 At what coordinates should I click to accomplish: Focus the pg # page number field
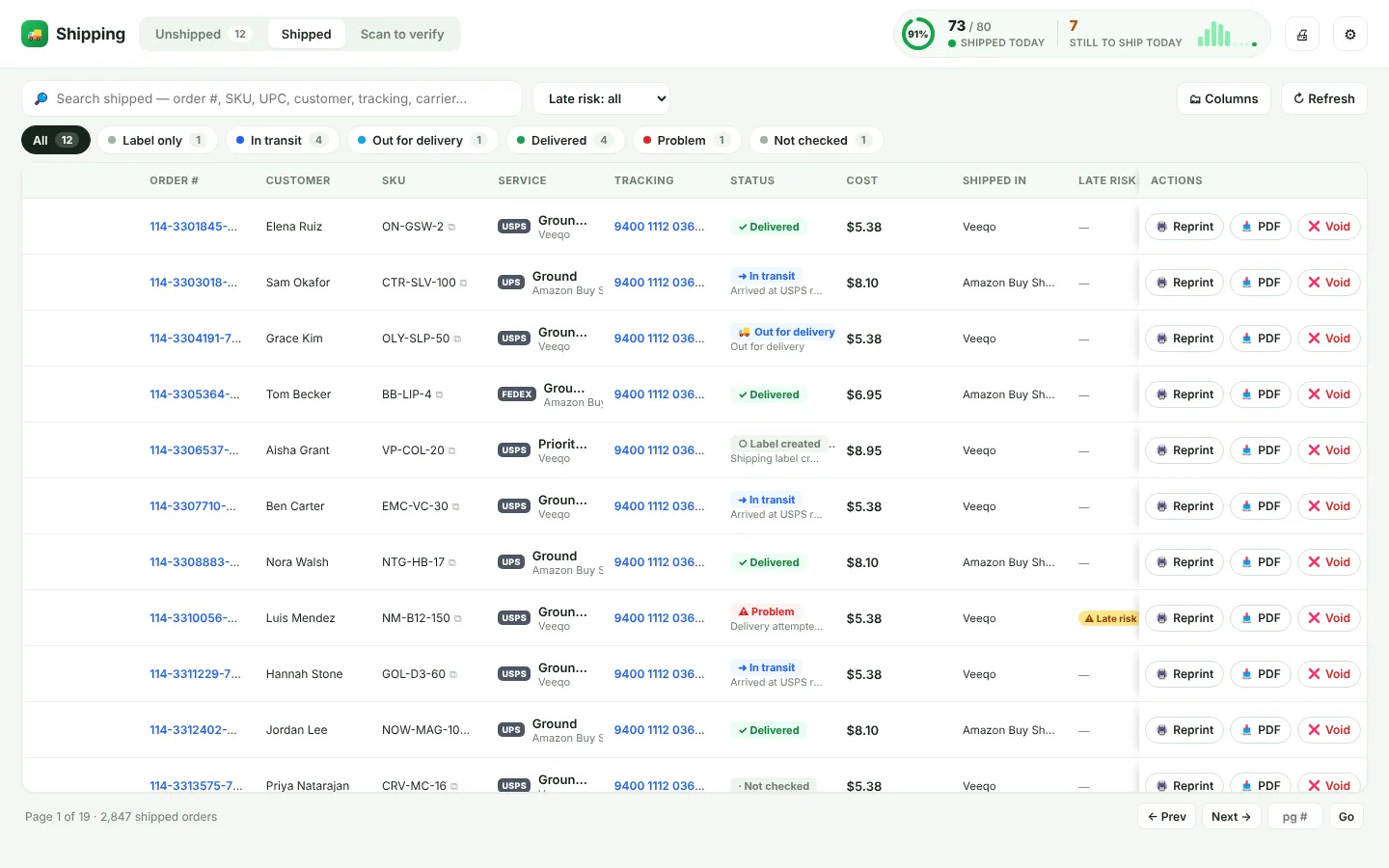tap(1295, 816)
